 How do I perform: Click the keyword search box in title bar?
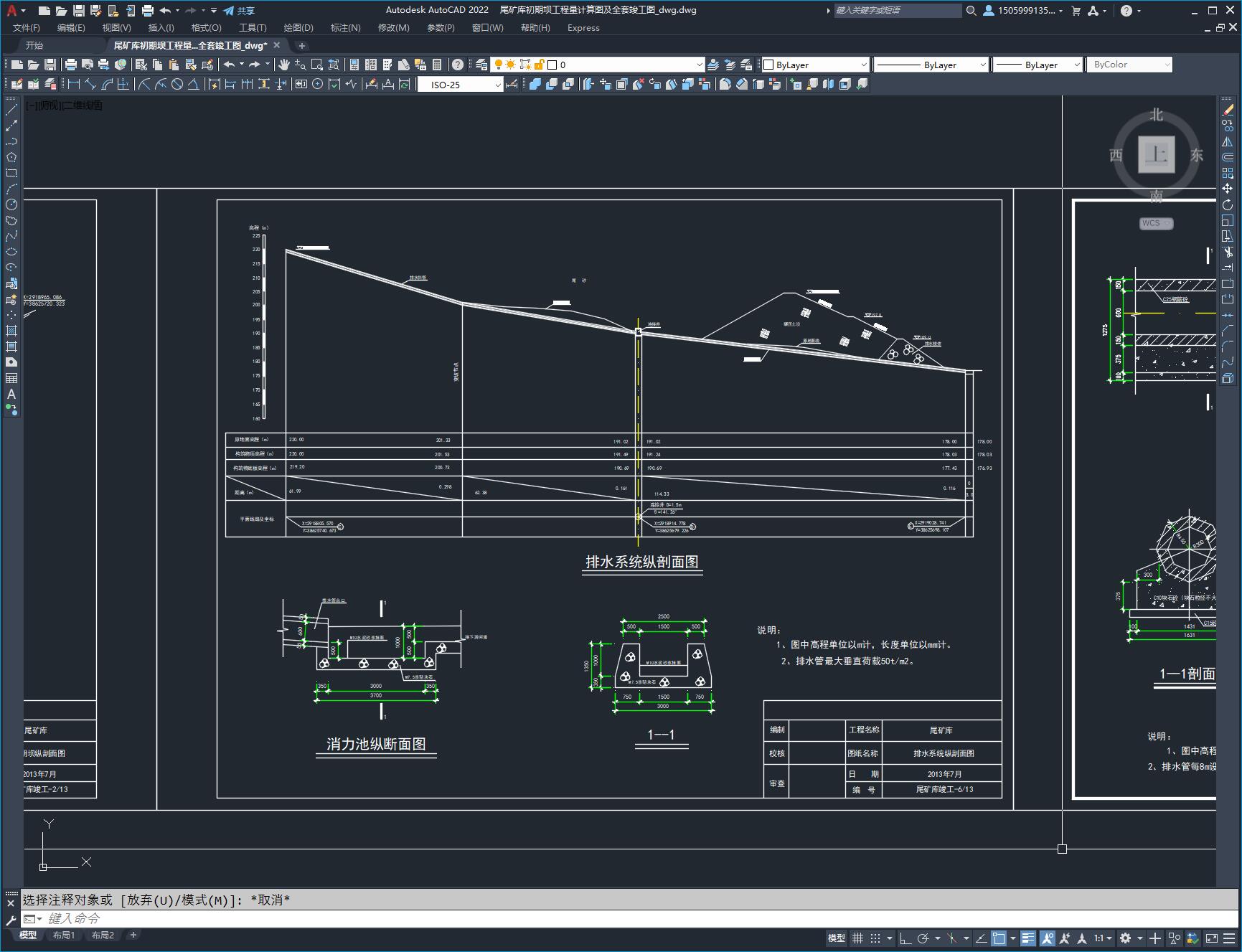[x=898, y=11]
